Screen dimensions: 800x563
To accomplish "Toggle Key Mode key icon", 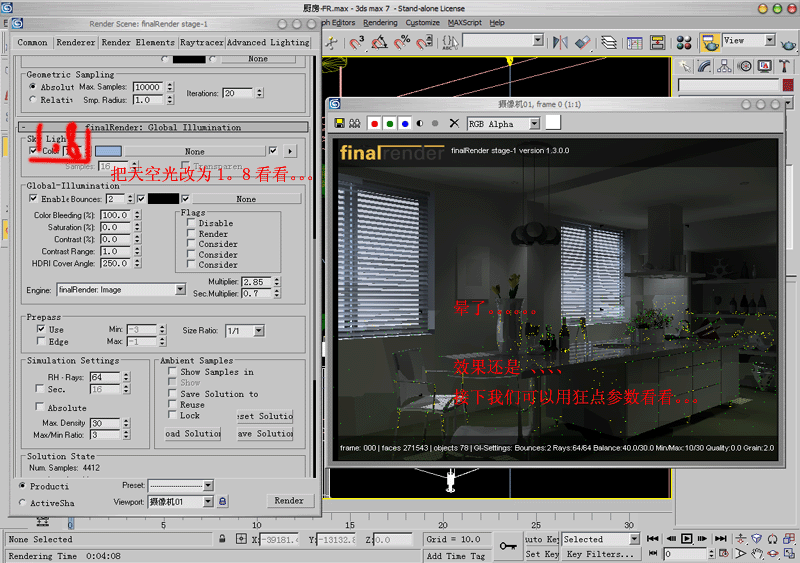I will point(508,546).
